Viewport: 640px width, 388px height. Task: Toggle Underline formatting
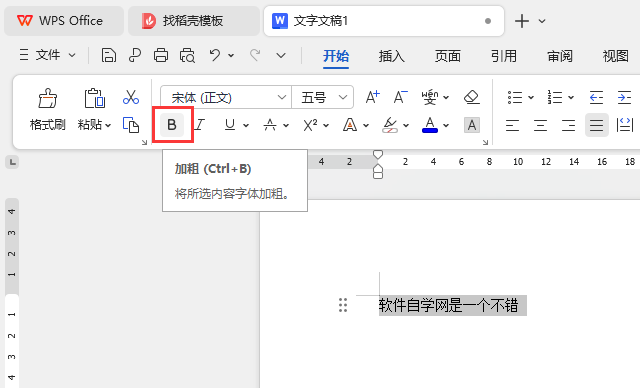point(230,125)
